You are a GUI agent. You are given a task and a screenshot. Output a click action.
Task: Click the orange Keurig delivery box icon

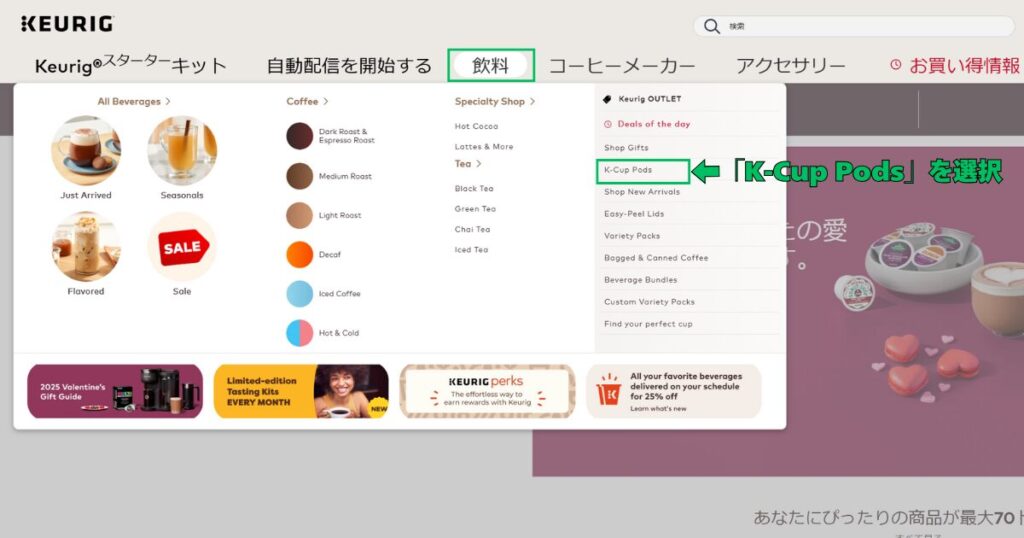pos(609,390)
